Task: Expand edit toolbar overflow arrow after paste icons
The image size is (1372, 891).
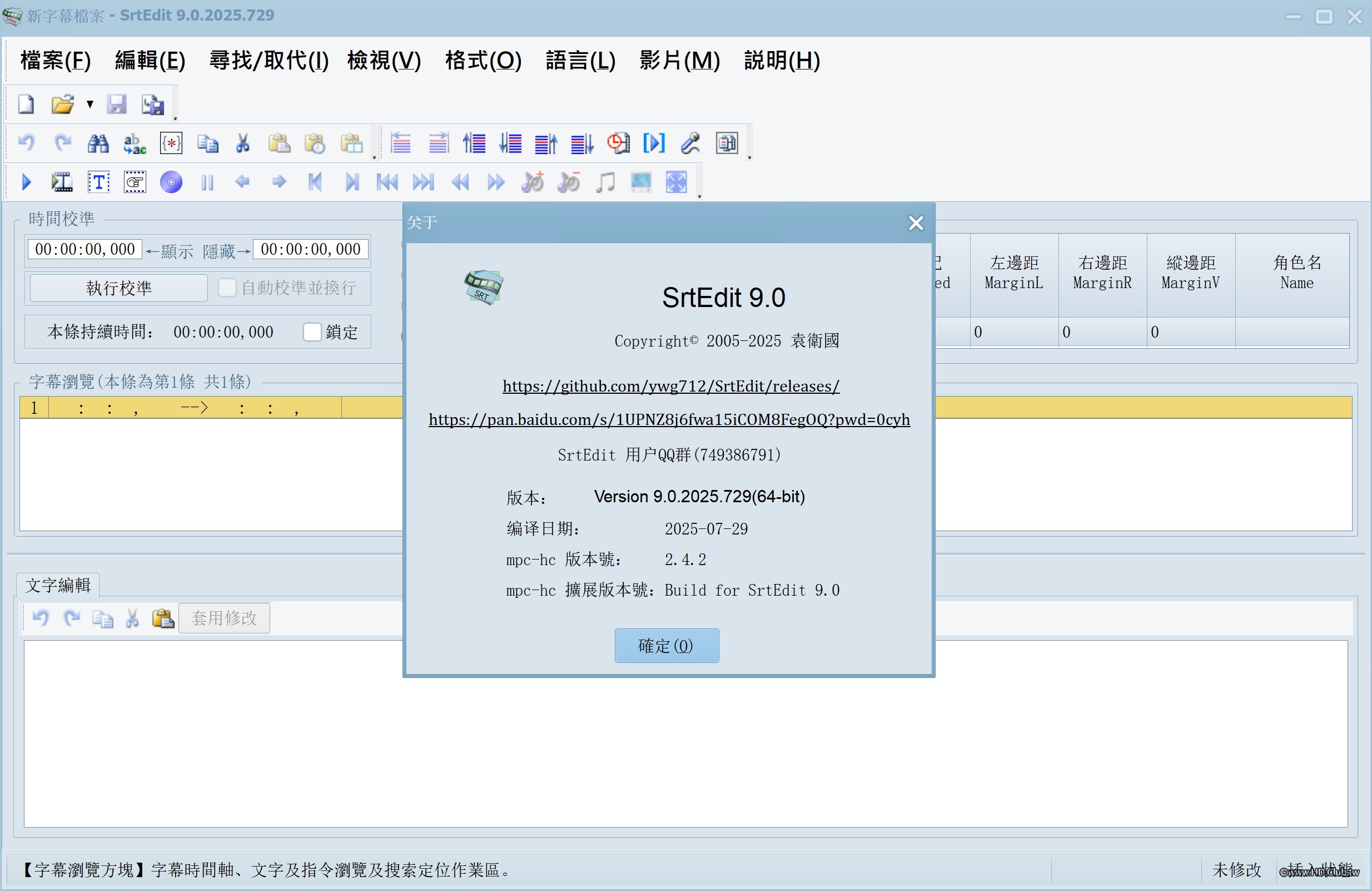Action: (374, 157)
